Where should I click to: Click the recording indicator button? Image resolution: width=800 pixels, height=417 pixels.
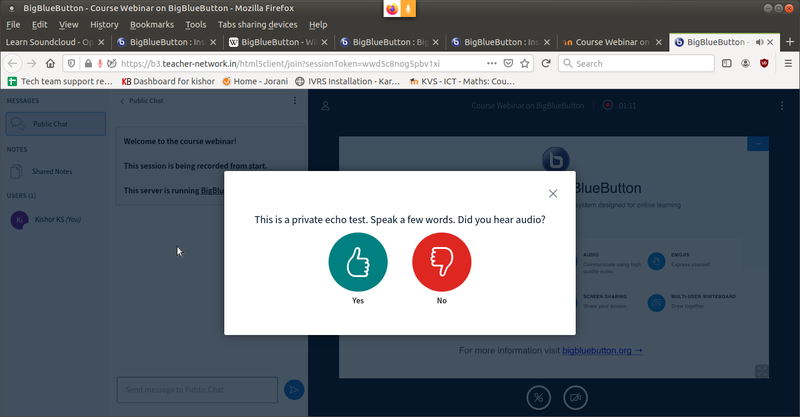[608, 105]
